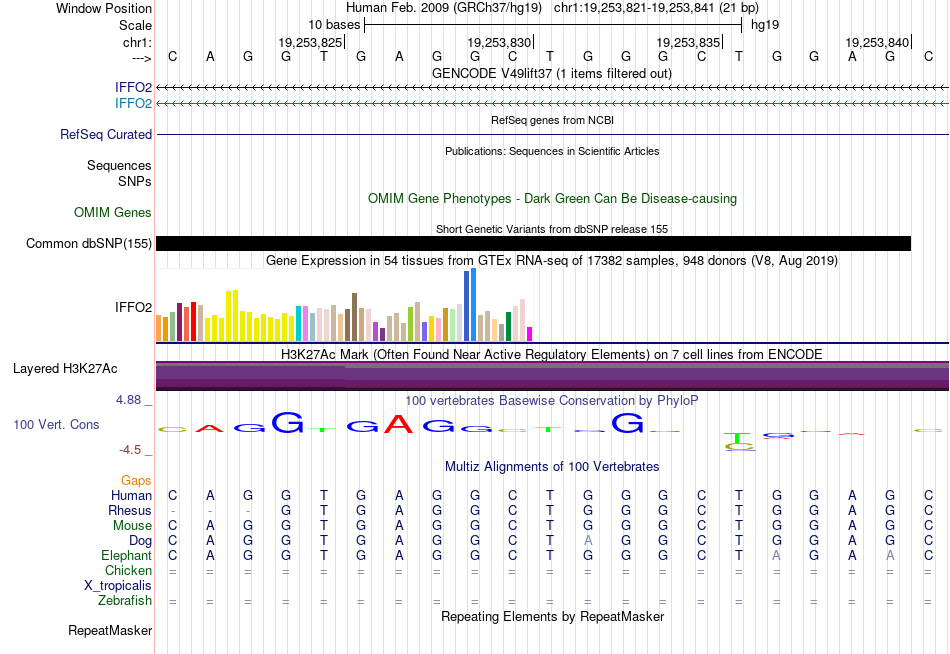This screenshot has height=654, width=950.
Task: Click the IFFO2 GTEx expression label
Action: tap(133, 307)
